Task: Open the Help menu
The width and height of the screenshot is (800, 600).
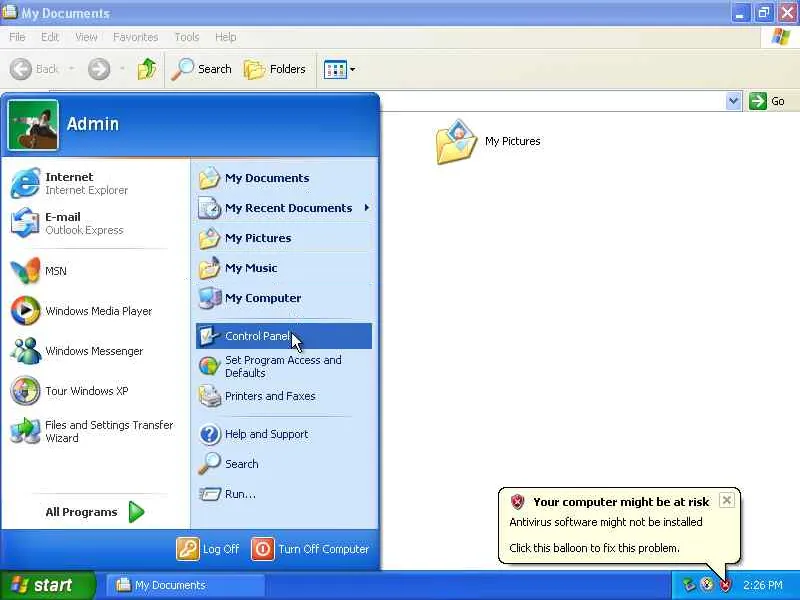Action: click(x=226, y=37)
